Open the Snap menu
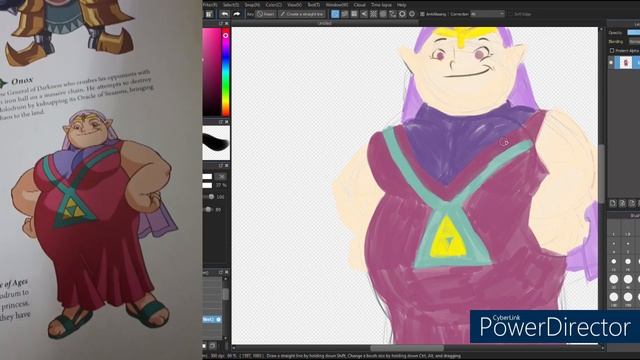640x360 pixels. click(252, 5)
